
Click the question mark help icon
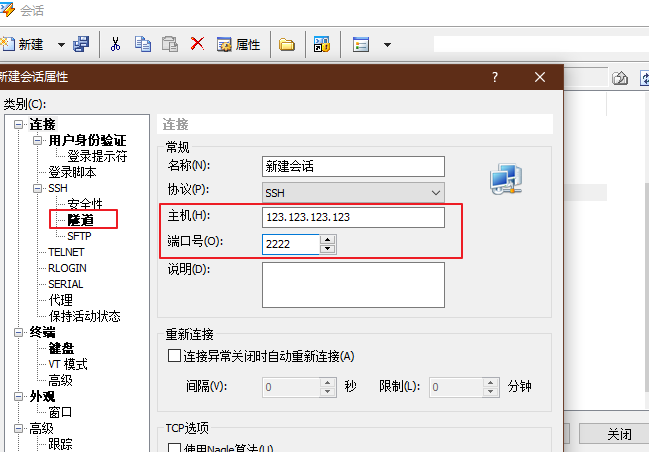[x=494, y=77]
